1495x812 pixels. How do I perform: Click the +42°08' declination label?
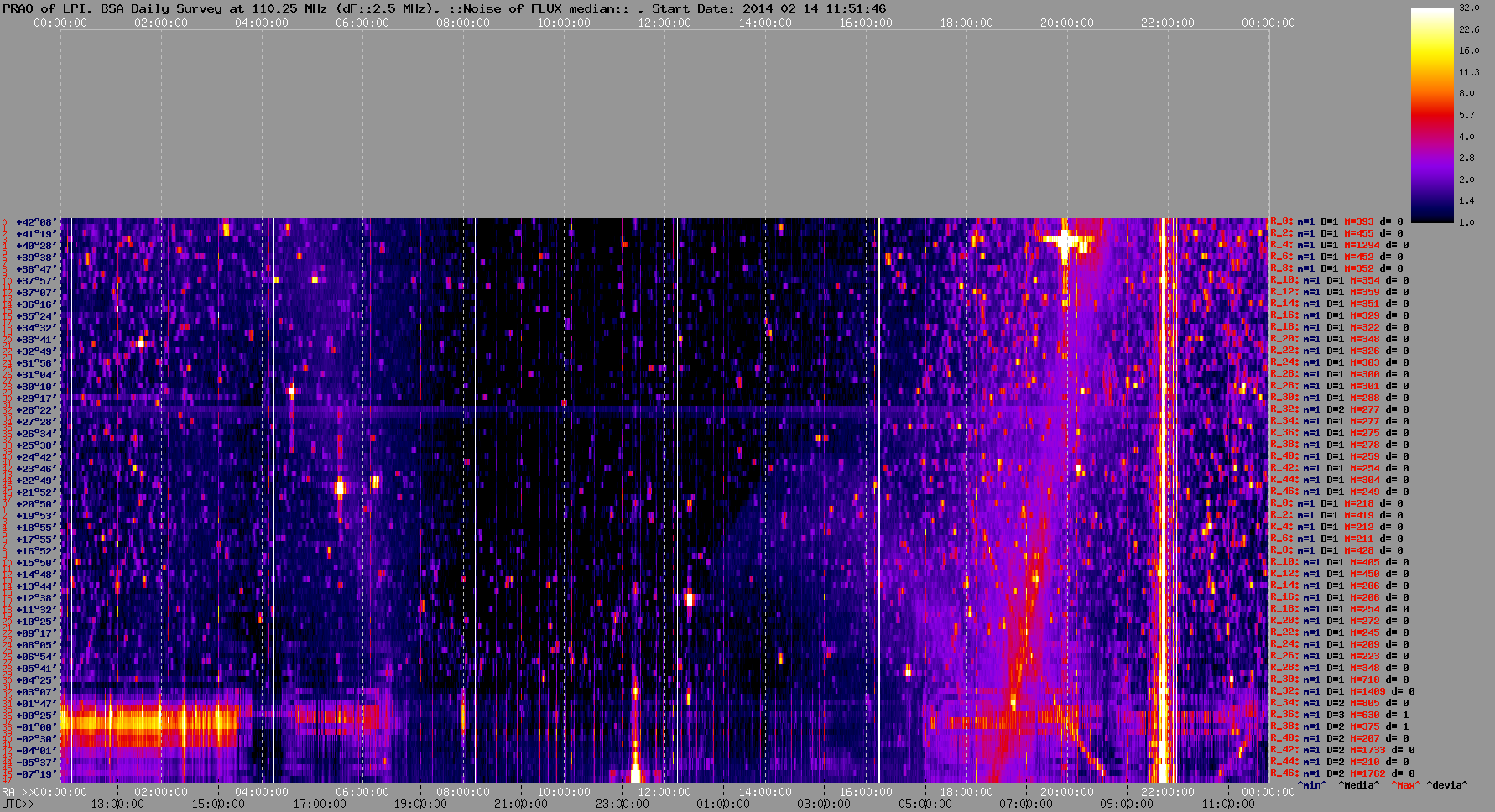pos(36,222)
